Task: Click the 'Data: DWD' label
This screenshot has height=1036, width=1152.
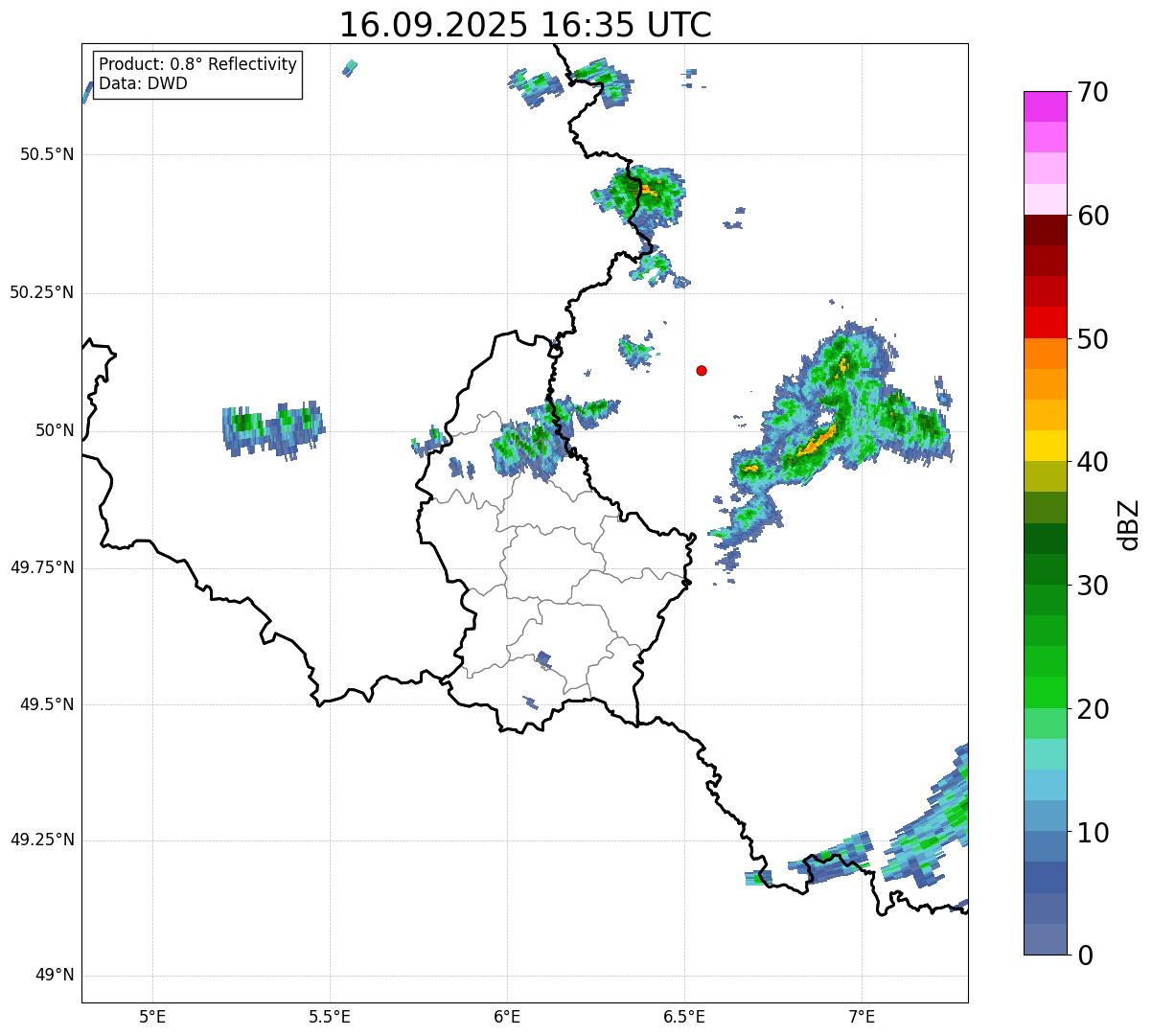Action: coord(143,83)
